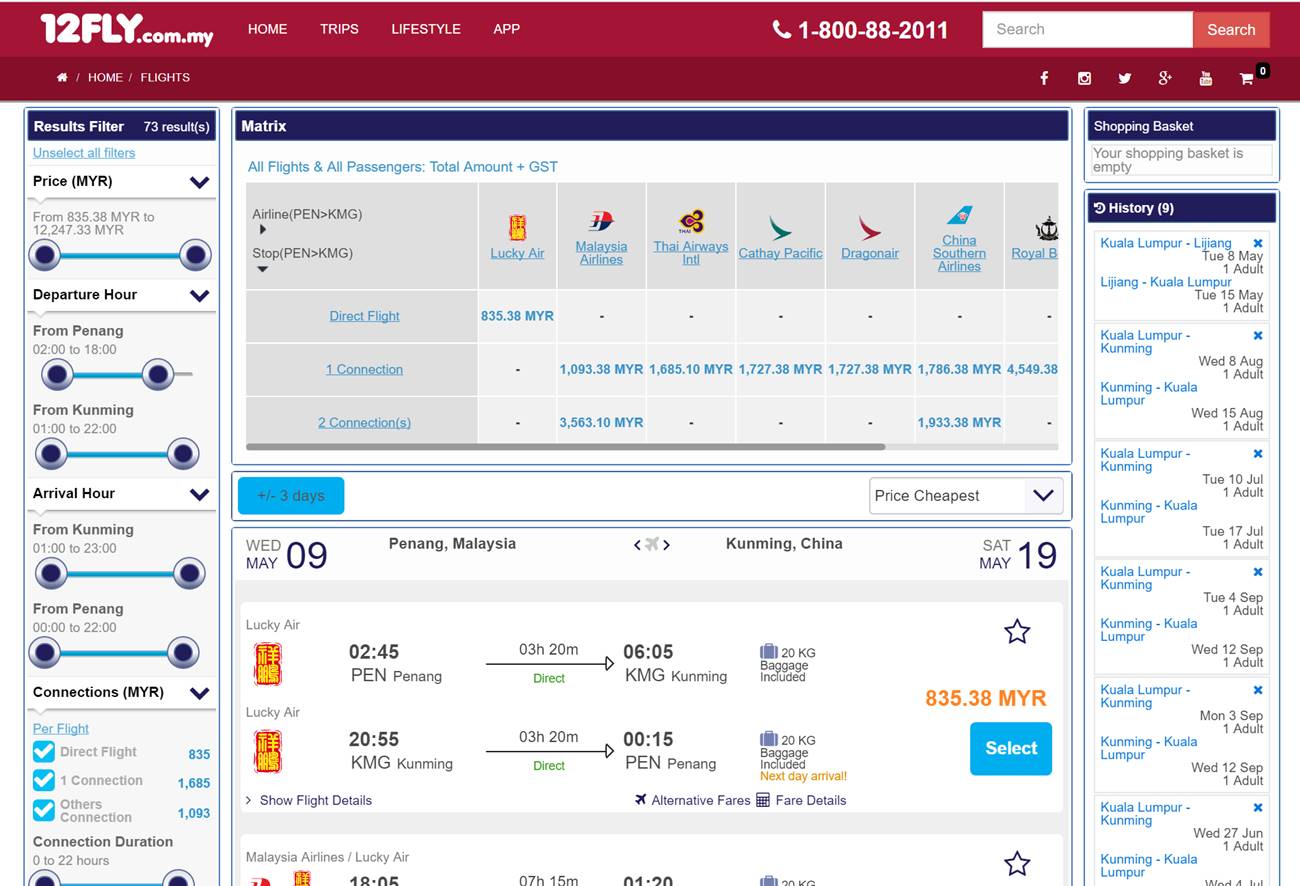Screen dimensions: 1300x886
Task: Open the Facebook social icon
Action: tap(1044, 78)
